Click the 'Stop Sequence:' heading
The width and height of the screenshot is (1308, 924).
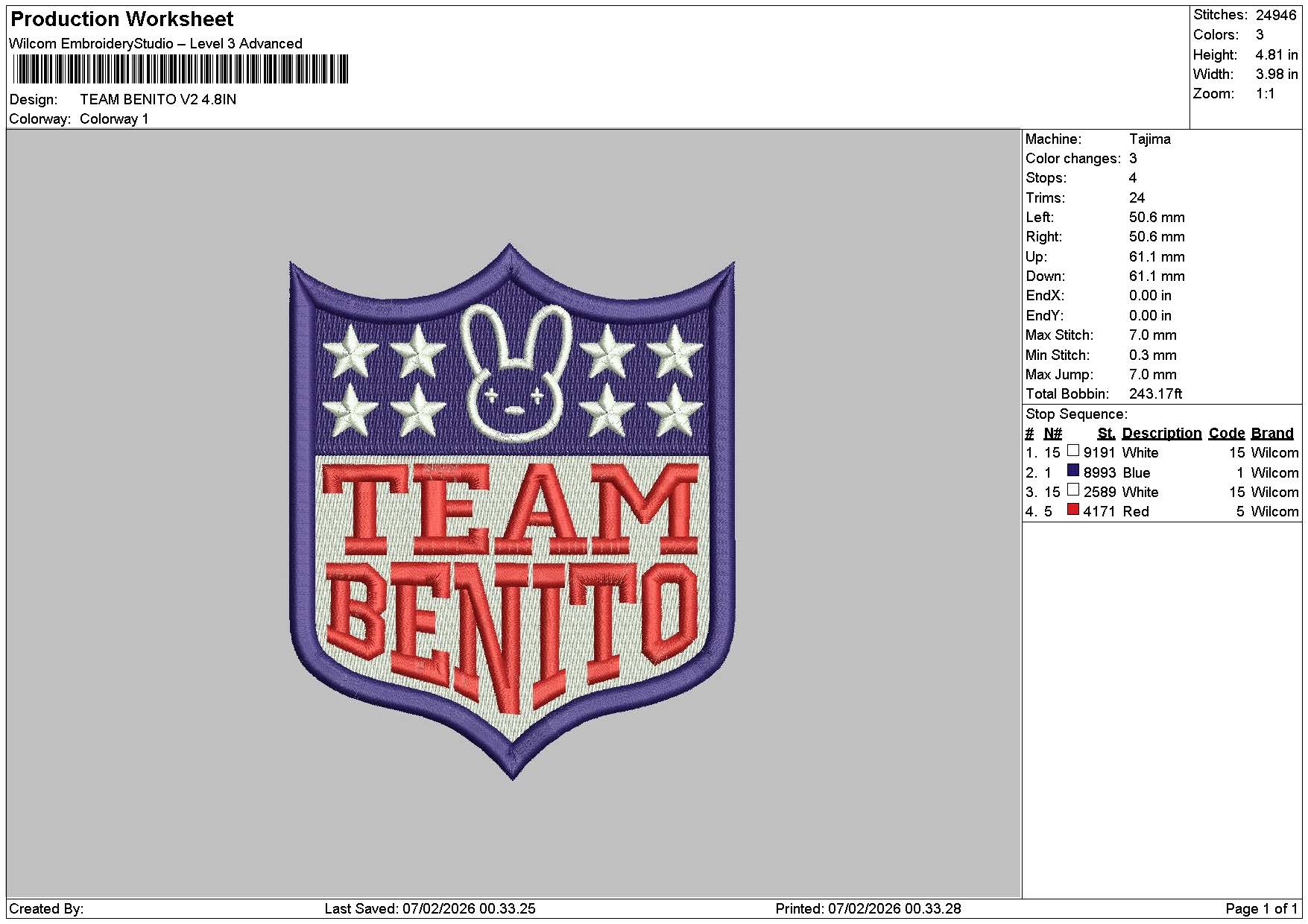pyautogui.click(x=1076, y=414)
